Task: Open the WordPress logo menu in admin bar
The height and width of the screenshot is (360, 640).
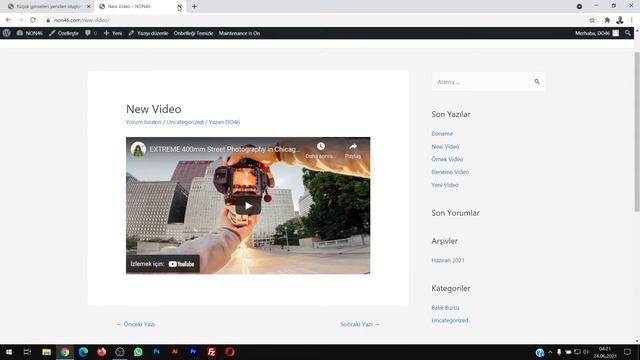Action: [7, 33]
